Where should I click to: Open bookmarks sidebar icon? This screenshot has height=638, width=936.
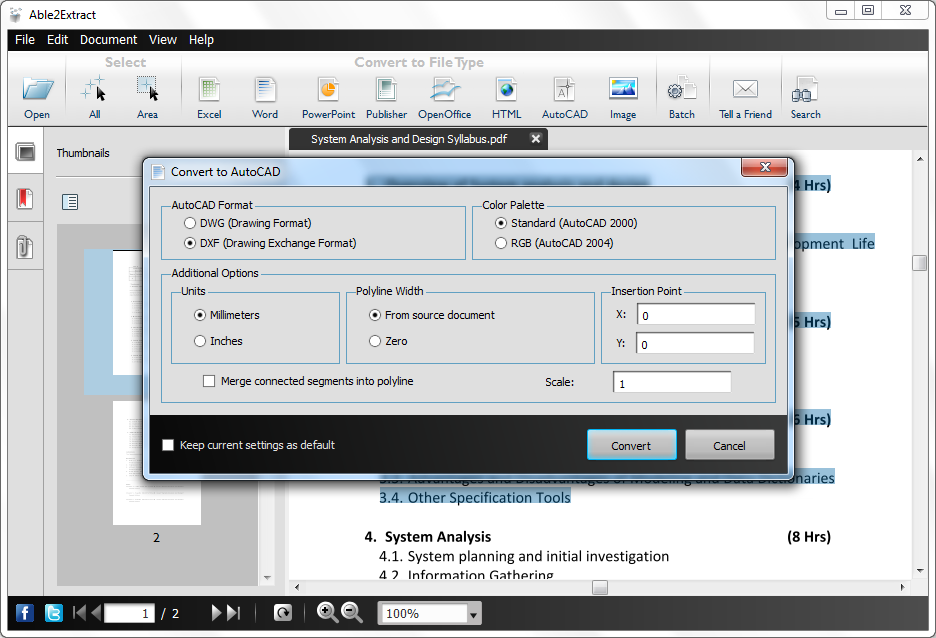tap(24, 199)
